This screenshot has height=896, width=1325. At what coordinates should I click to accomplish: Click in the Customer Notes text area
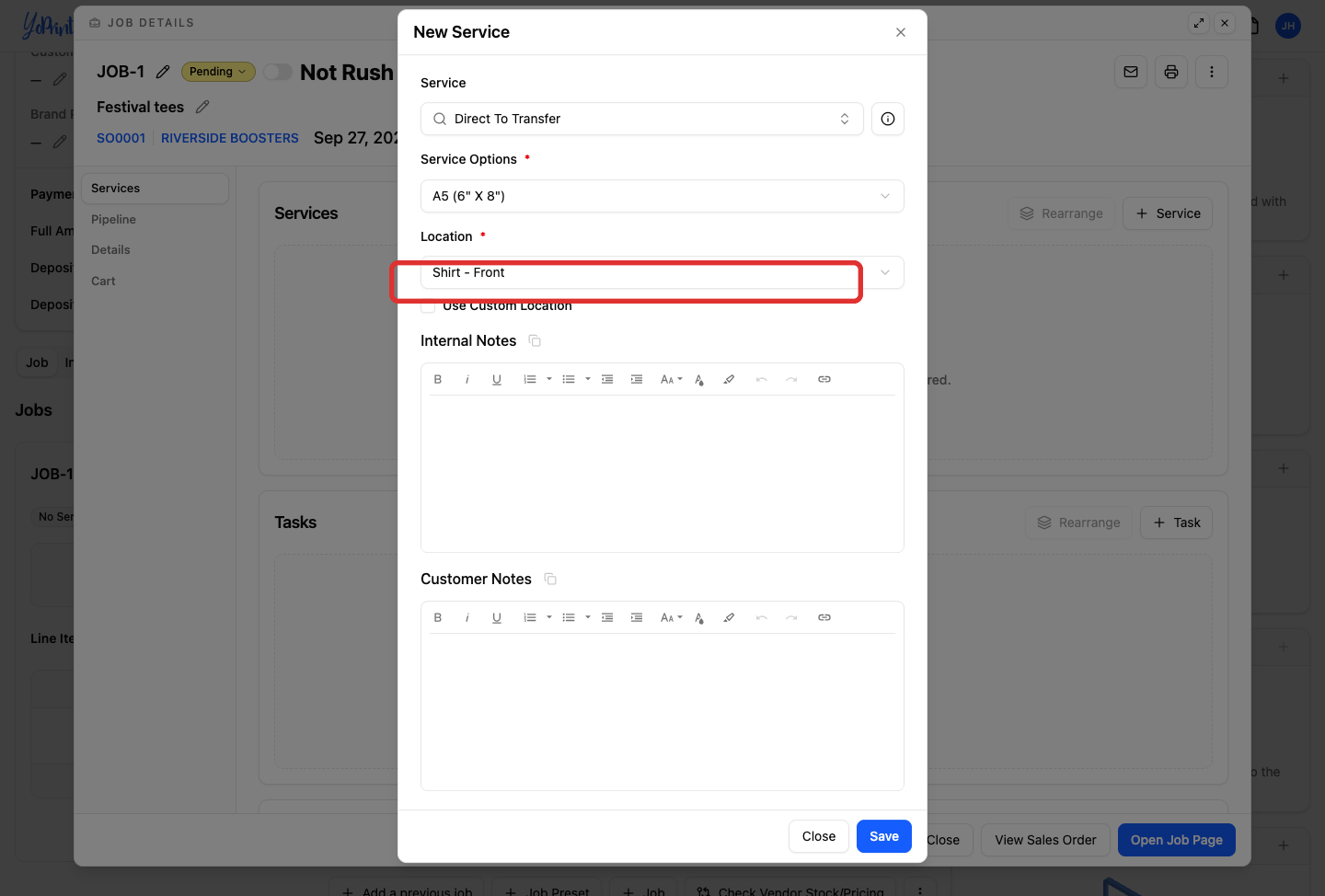click(662, 711)
